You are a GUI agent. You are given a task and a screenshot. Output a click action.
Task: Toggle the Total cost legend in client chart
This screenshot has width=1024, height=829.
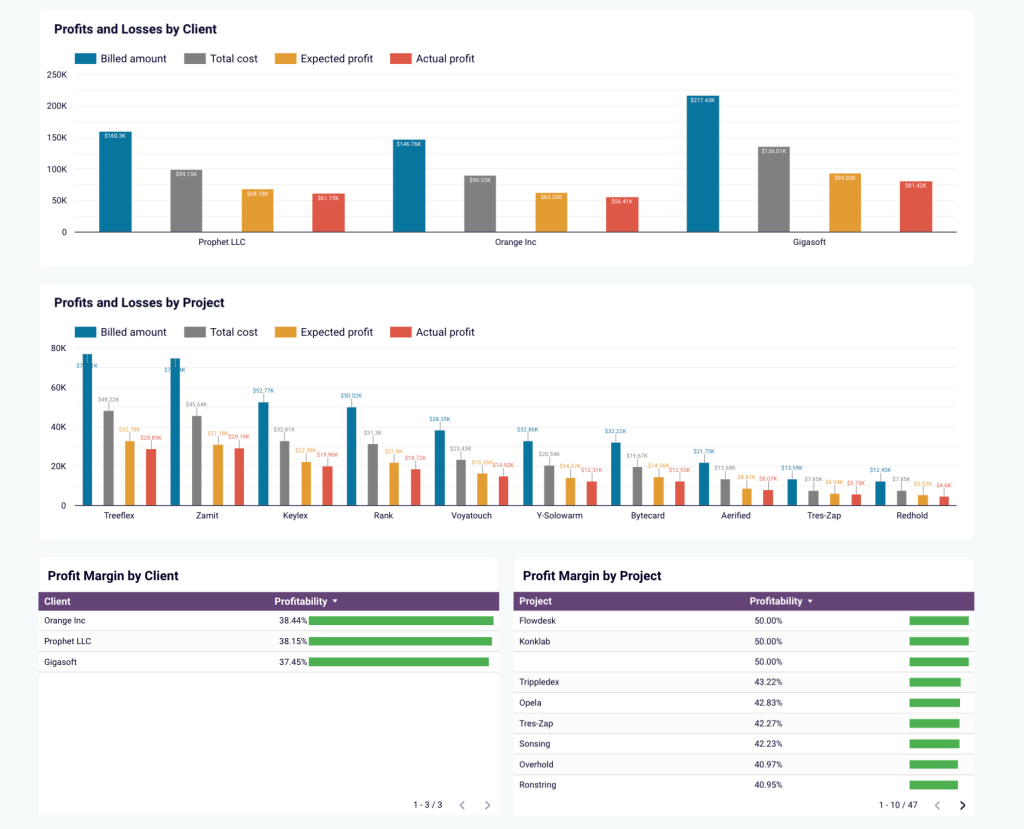click(221, 58)
